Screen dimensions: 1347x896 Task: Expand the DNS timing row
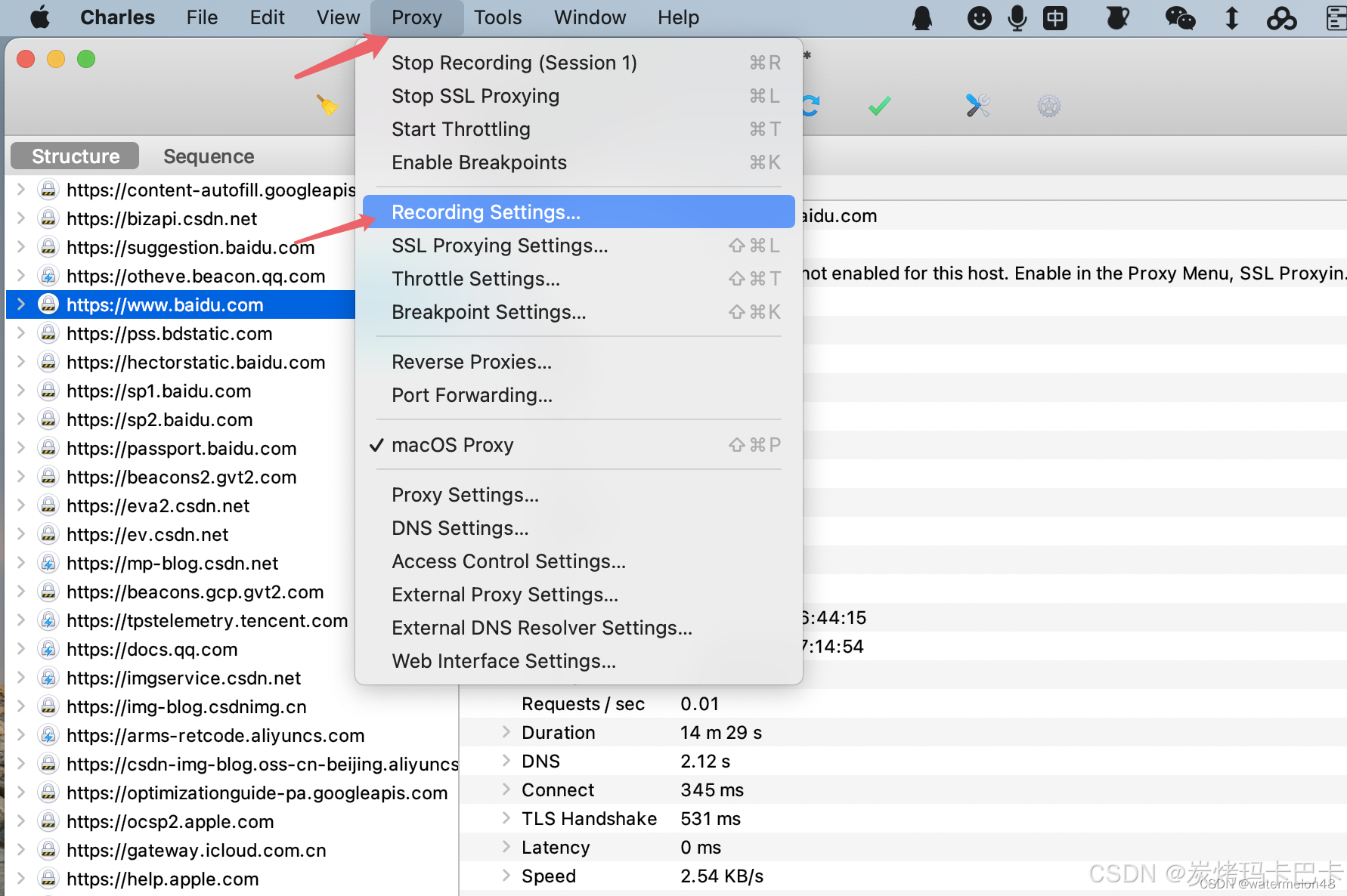506,761
